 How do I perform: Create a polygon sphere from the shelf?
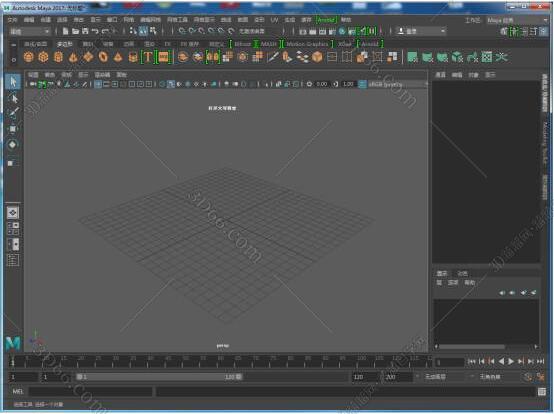(x=29, y=57)
